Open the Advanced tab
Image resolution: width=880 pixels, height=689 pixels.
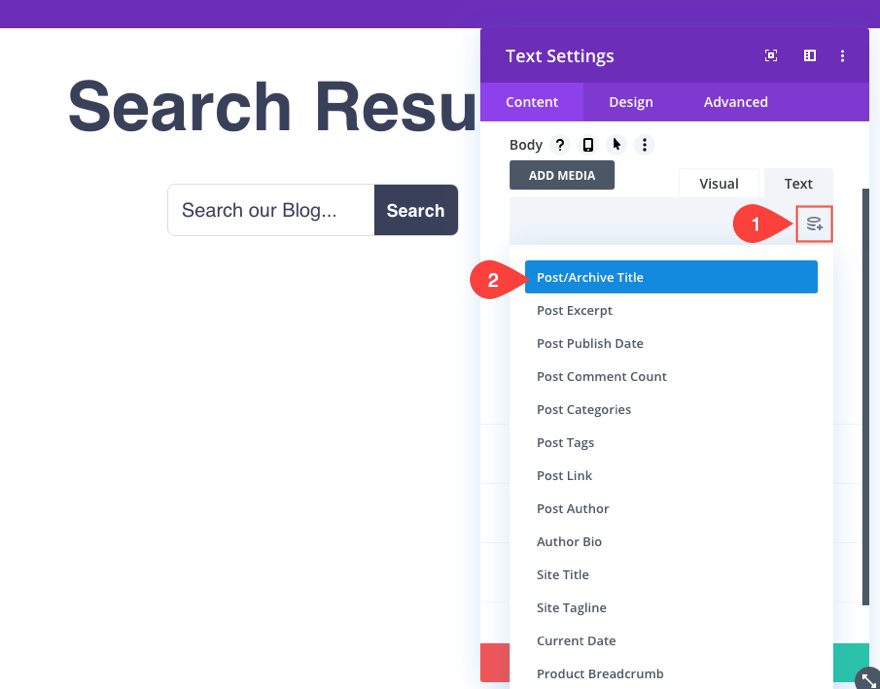pos(735,101)
